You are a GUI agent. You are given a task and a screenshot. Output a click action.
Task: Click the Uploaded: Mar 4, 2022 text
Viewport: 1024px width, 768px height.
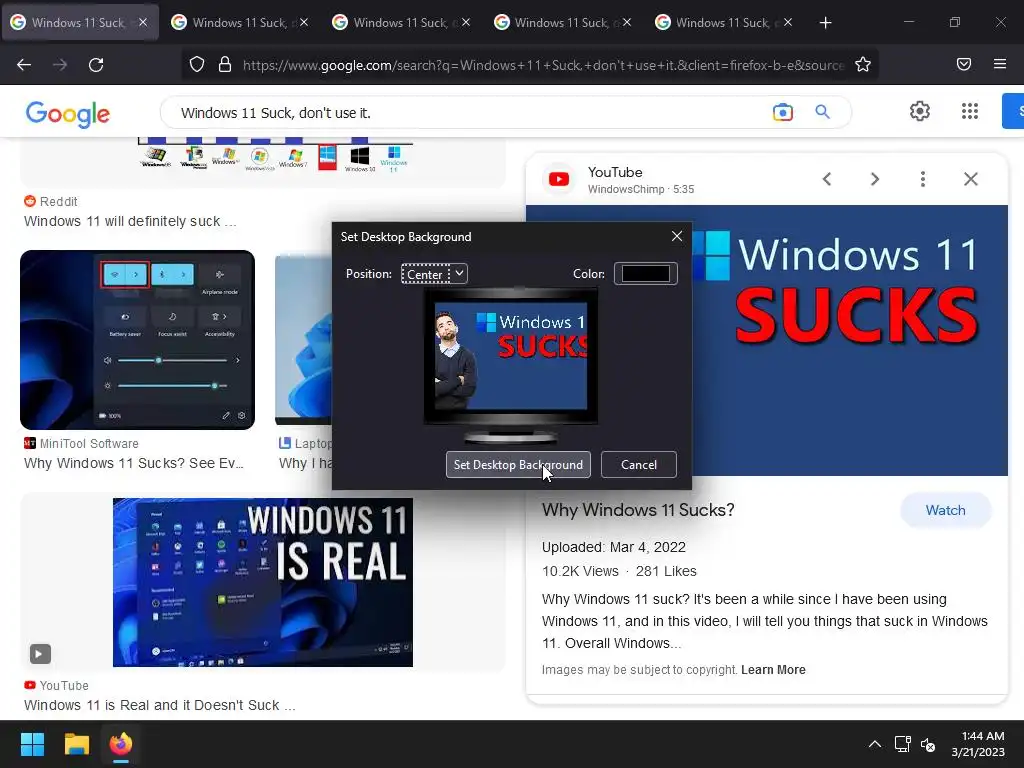pyautogui.click(x=613, y=547)
